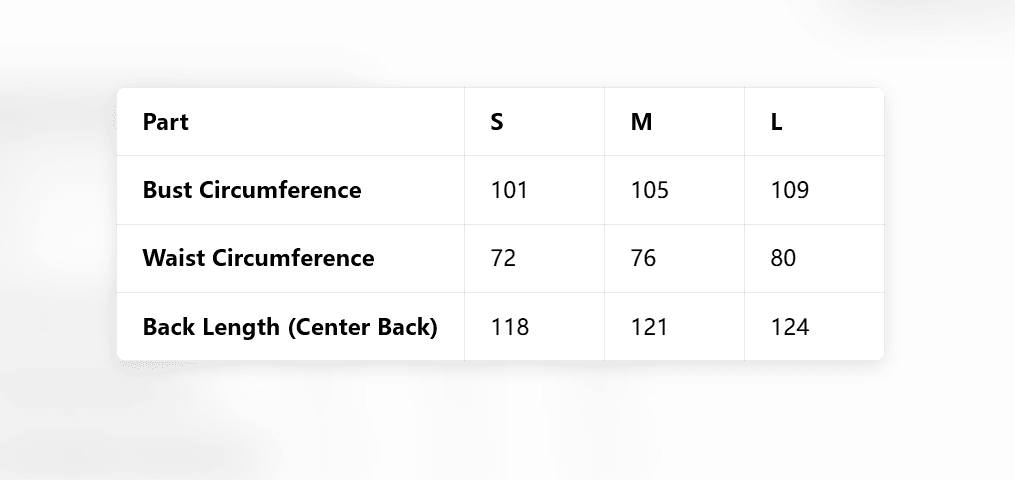1015x480 pixels.
Task: Click the M size column header
Action: click(641, 122)
